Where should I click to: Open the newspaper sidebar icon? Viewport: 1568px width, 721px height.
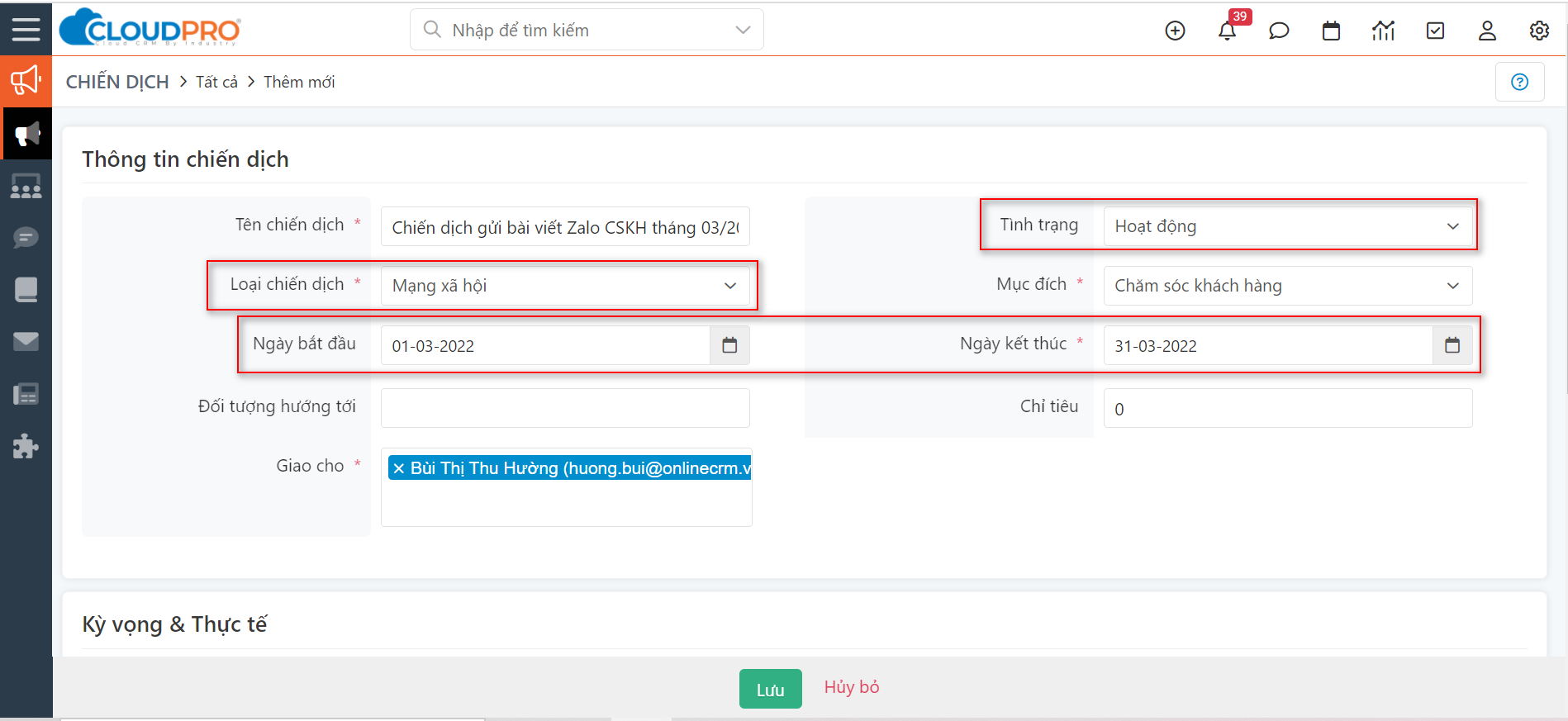click(26, 394)
